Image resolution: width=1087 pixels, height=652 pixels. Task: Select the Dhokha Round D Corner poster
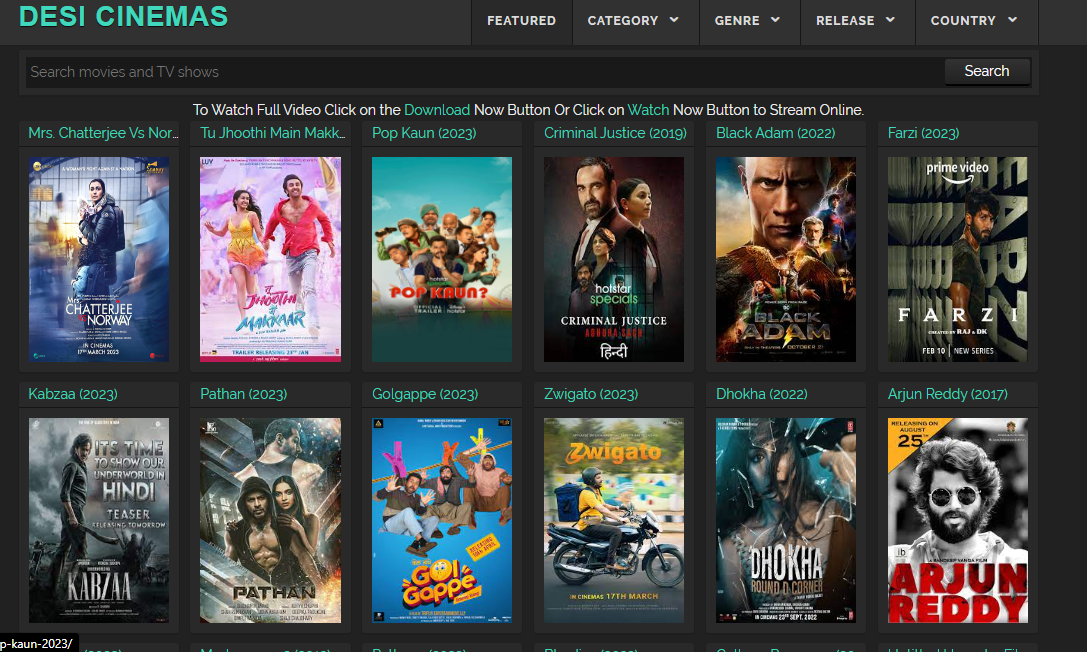(785, 520)
